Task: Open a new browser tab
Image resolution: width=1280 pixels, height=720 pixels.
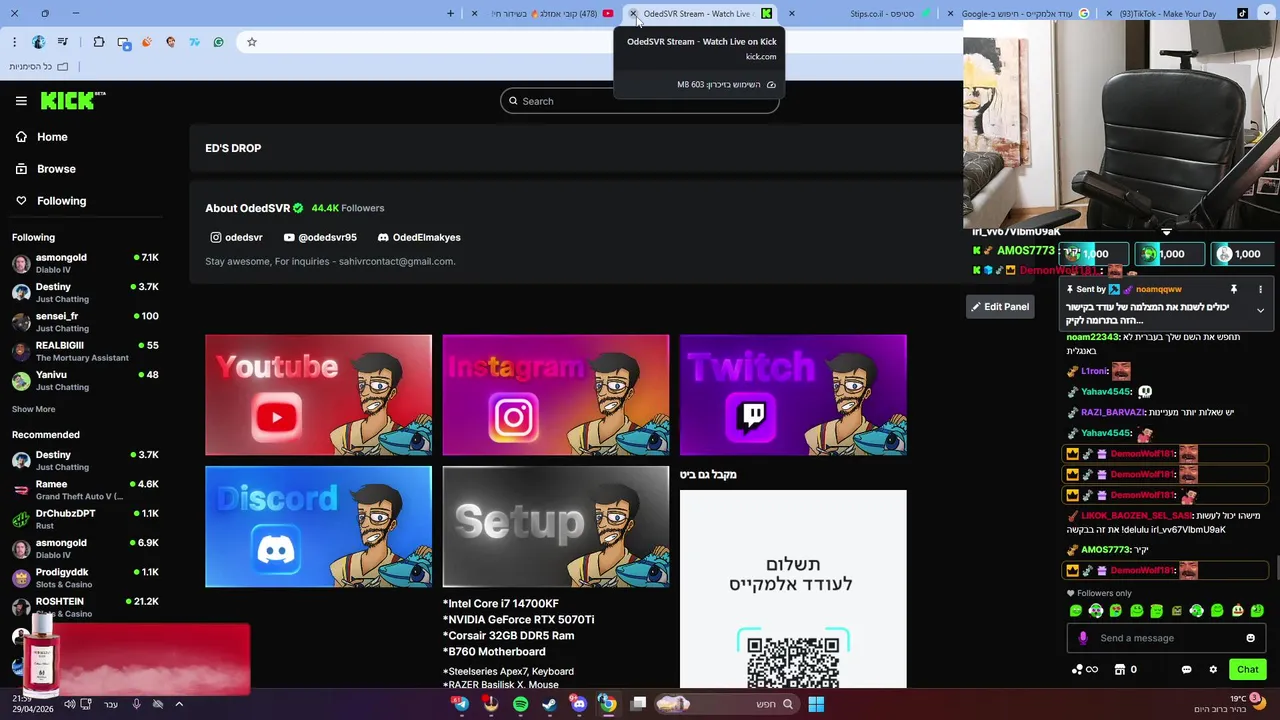Action: 450,14
